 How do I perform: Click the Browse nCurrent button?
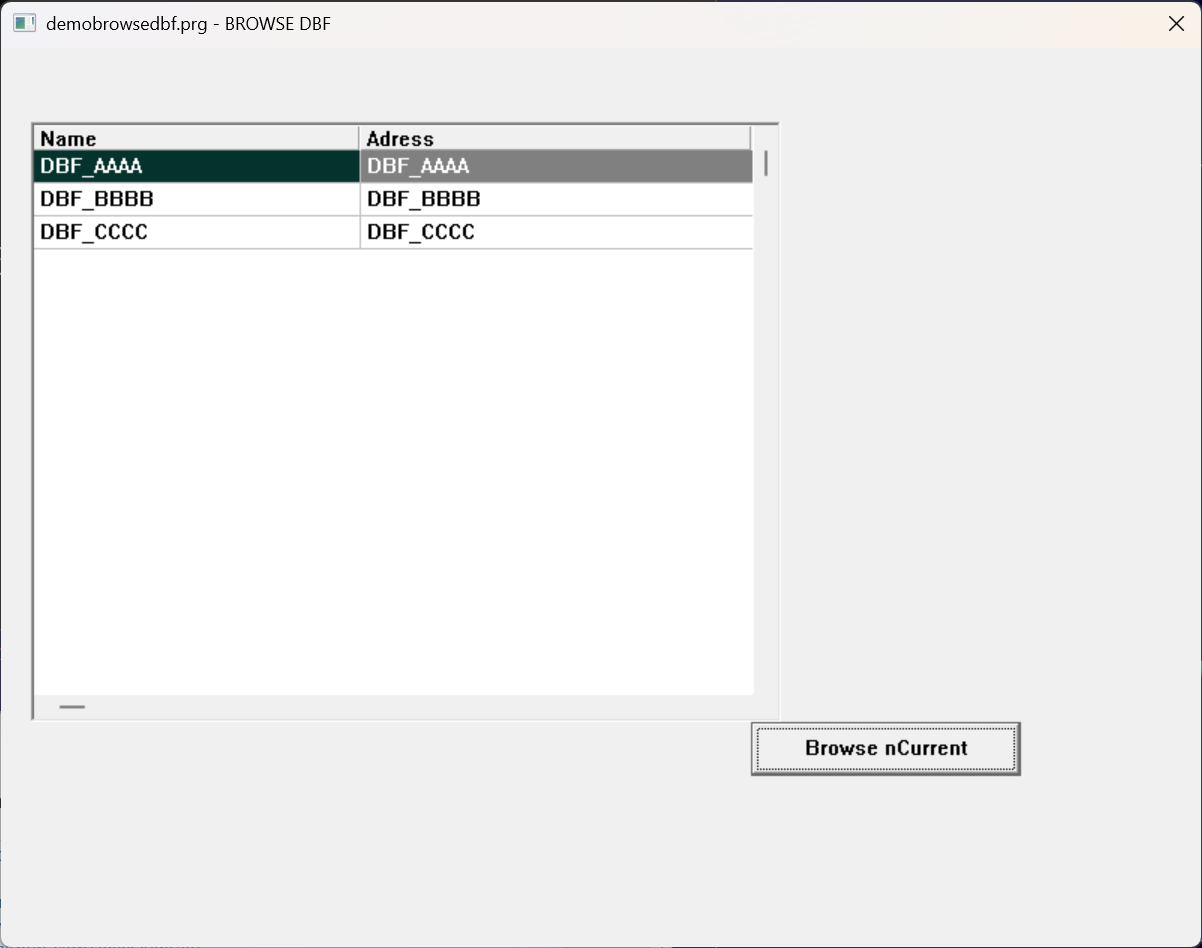[886, 748]
